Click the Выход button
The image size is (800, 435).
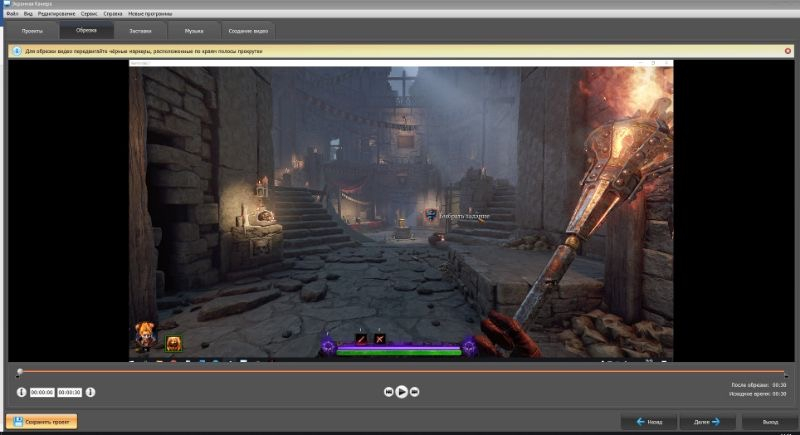[770, 422]
